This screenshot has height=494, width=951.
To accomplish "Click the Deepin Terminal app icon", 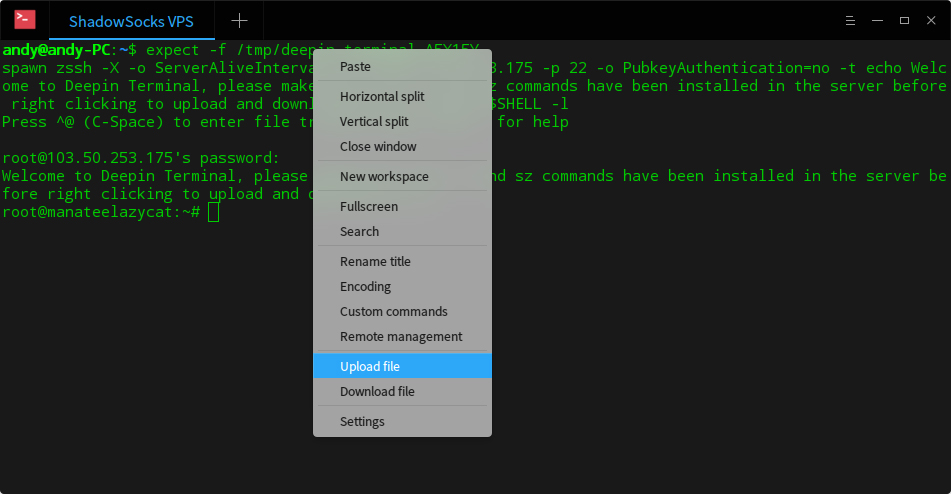I will click(x=25, y=20).
